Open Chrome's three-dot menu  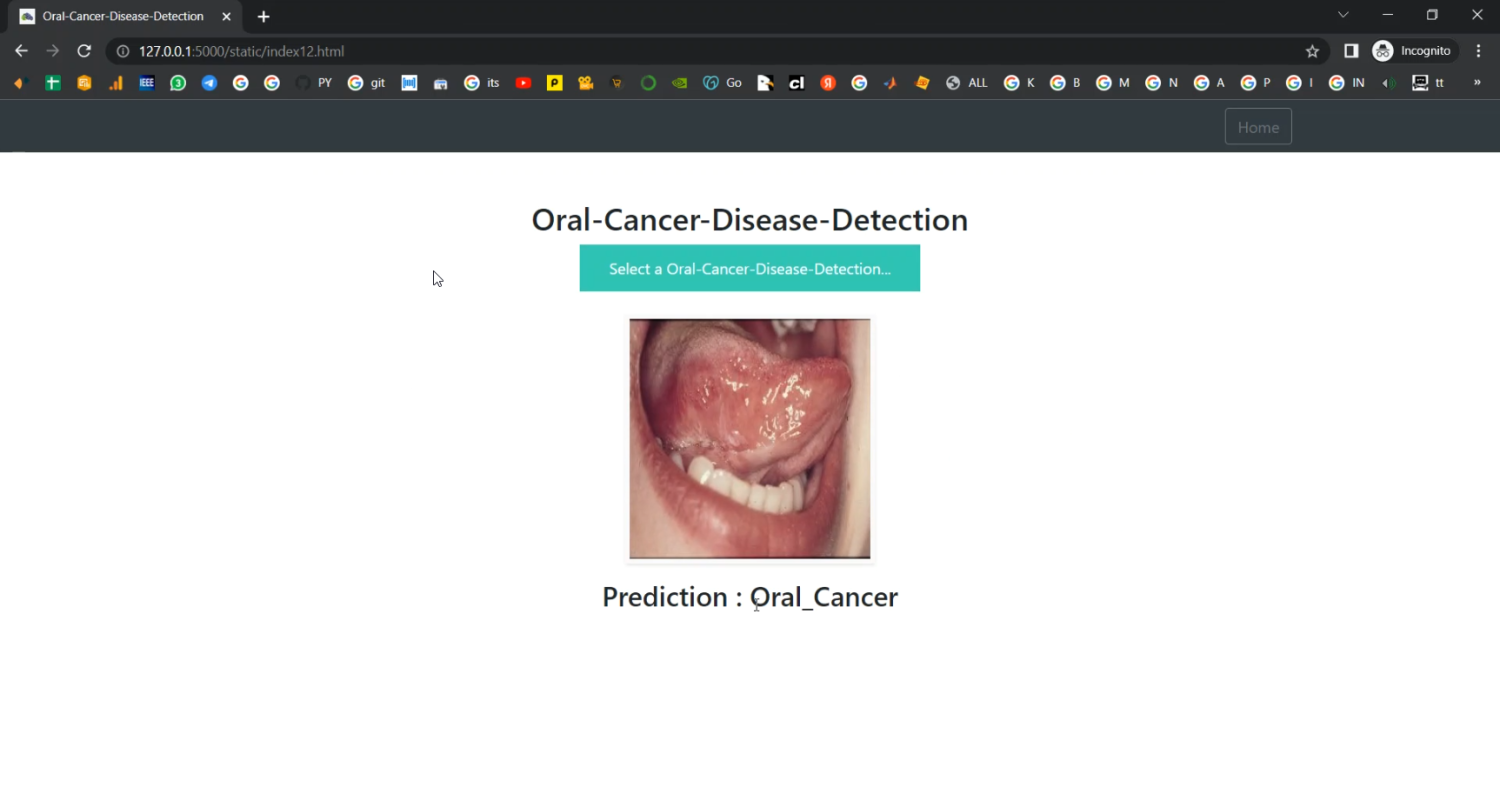(1479, 51)
